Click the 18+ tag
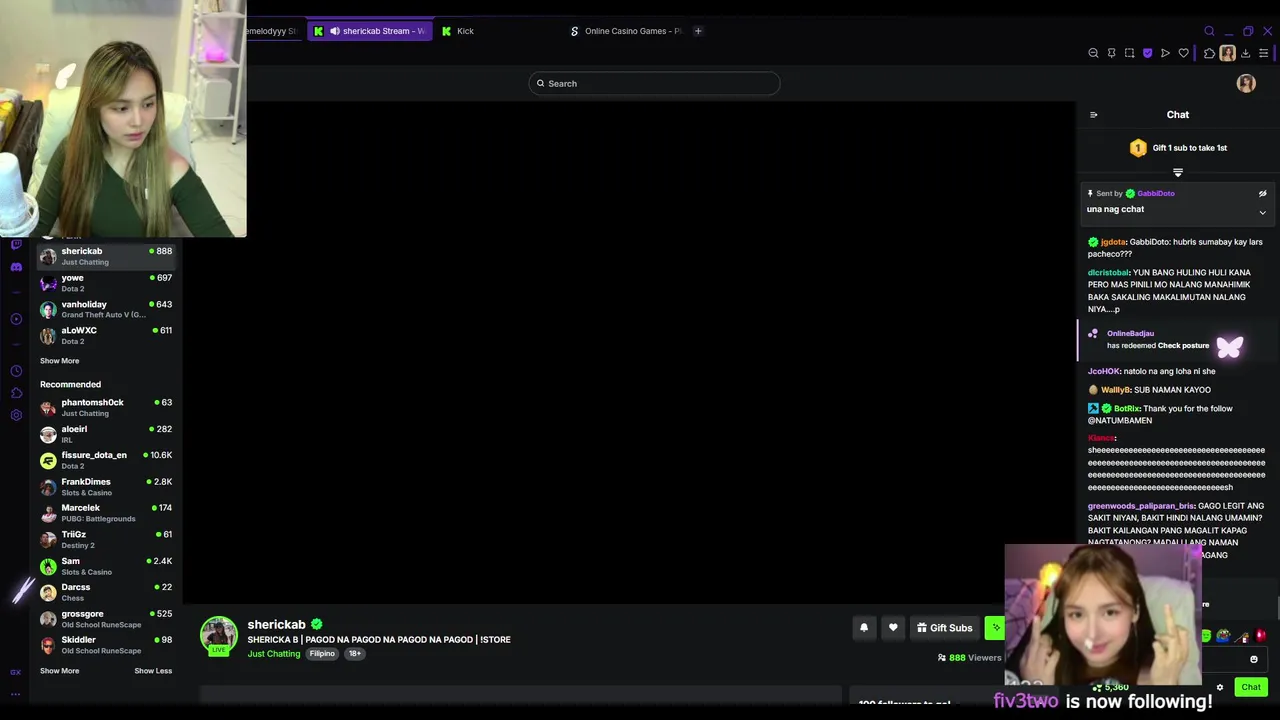This screenshot has width=1280, height=720. coord(354,654)
